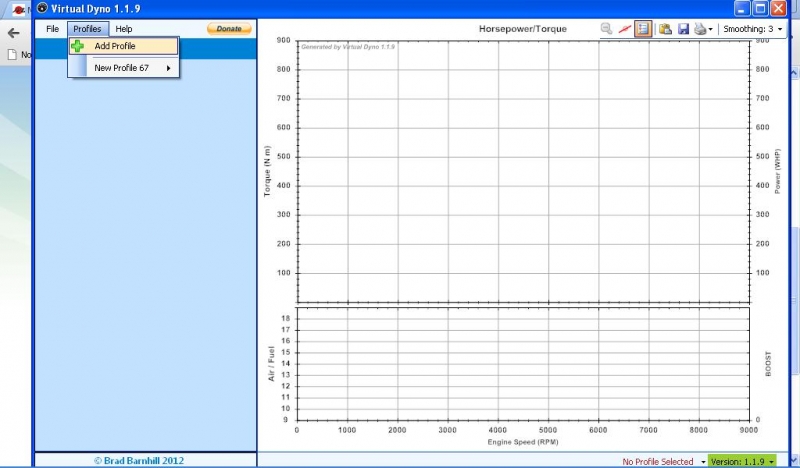Save the graph with floppy disk icon

[684, 29]
